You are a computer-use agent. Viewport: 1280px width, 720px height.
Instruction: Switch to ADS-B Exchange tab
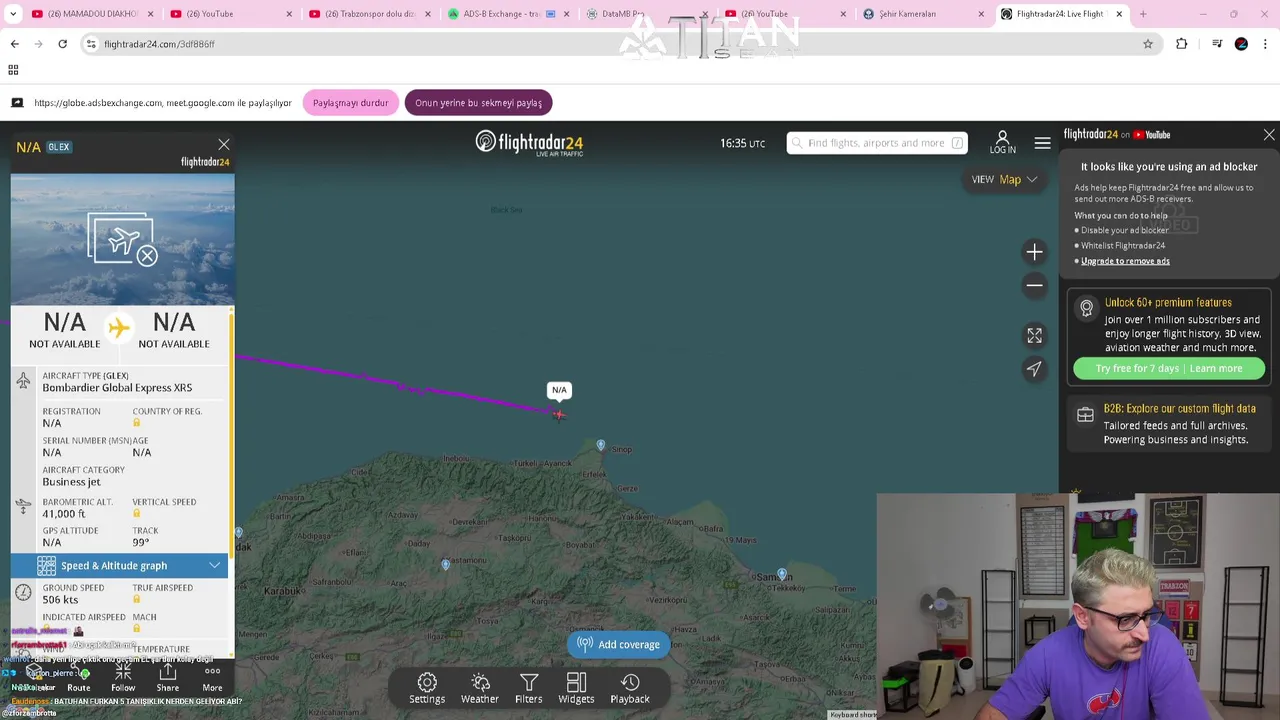point(507,14)
